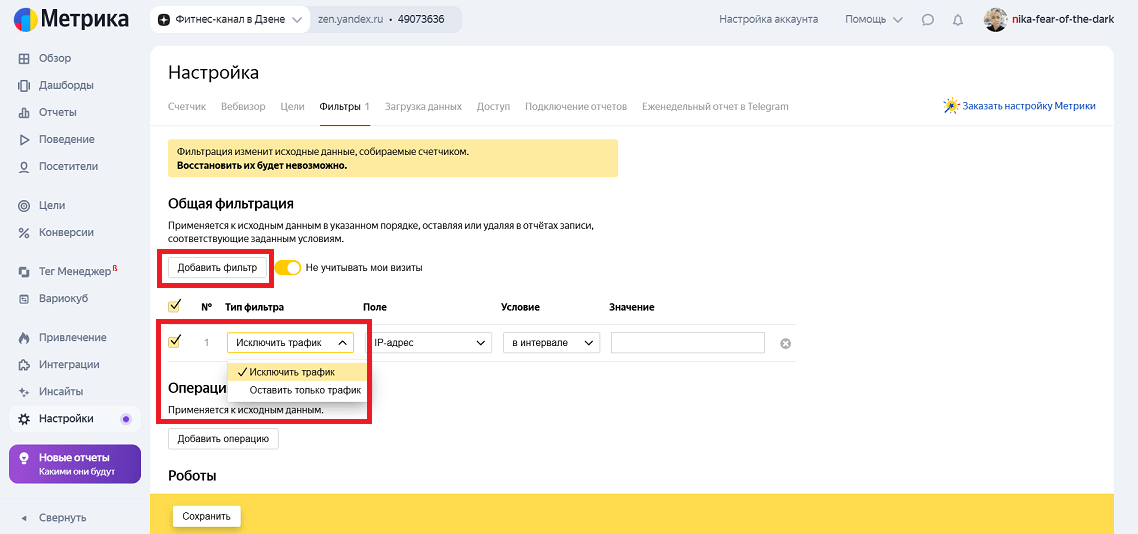This screenshot has height=534, width=1138.
Task: Click the Добавить фильтр button
Action: click(217, 267)
